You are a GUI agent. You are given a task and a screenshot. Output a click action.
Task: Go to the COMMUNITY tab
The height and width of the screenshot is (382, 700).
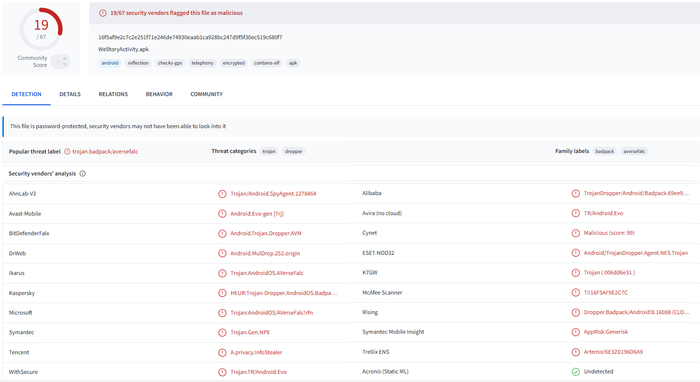[207, 94]
